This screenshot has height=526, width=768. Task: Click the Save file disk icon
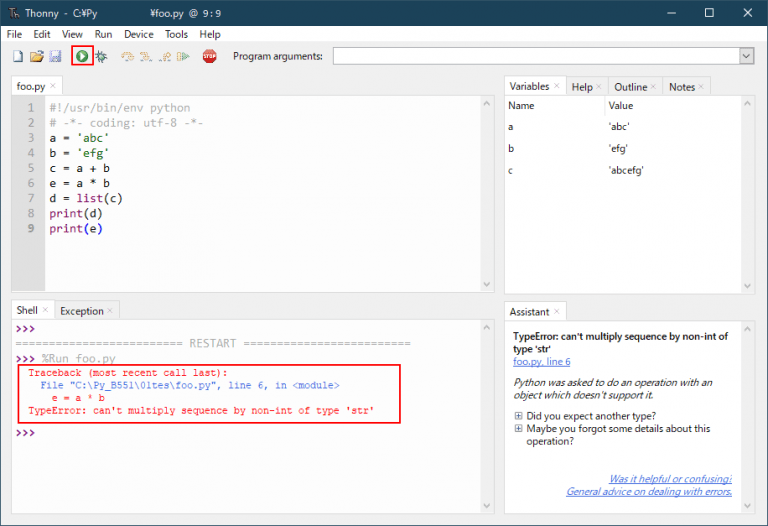point(55,57)
